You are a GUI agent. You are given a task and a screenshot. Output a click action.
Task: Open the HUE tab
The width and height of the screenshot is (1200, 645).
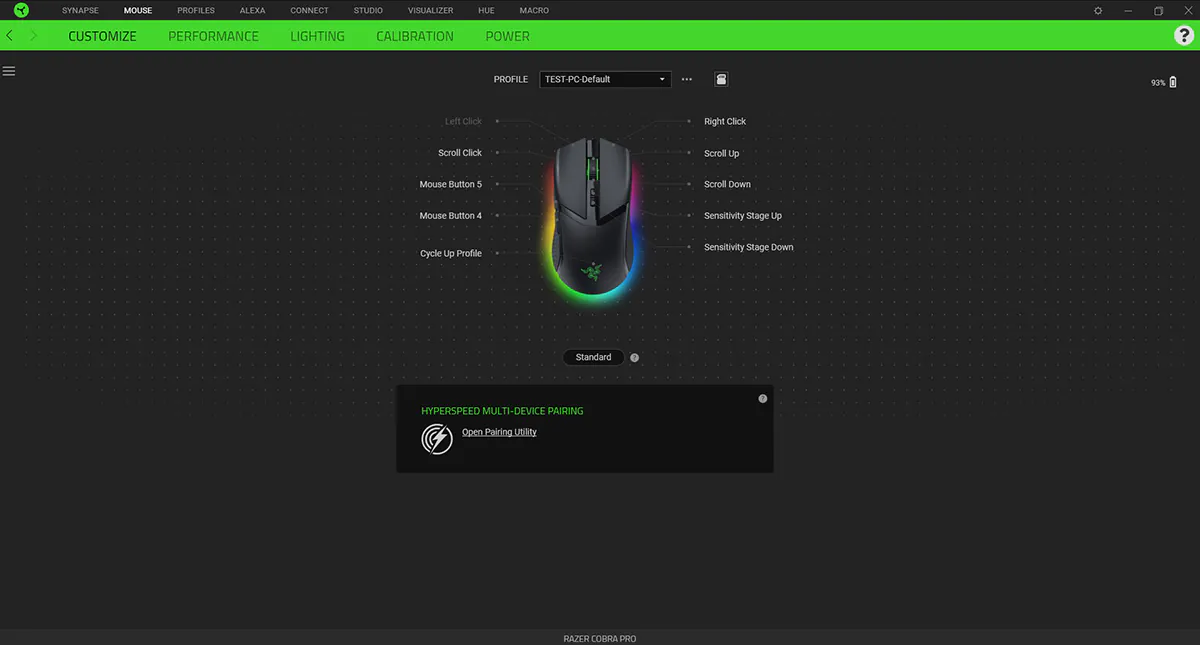[486, 10]
